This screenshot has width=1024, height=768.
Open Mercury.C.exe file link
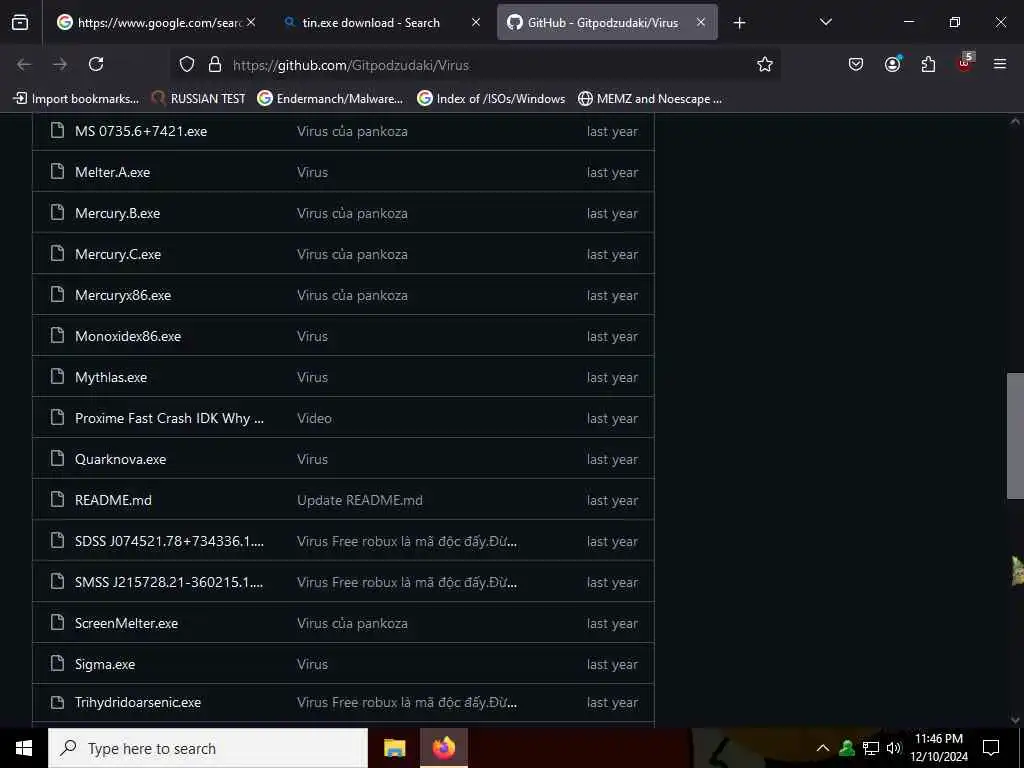pos(118,255)
